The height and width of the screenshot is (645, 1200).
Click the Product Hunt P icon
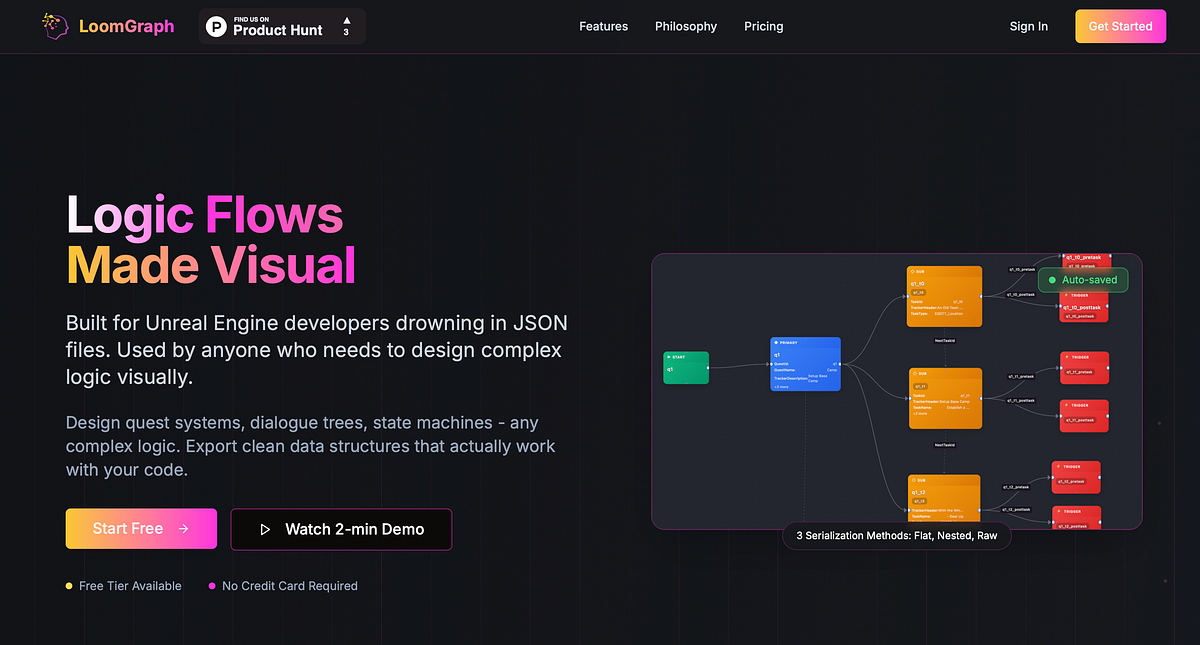coord(216,27)
